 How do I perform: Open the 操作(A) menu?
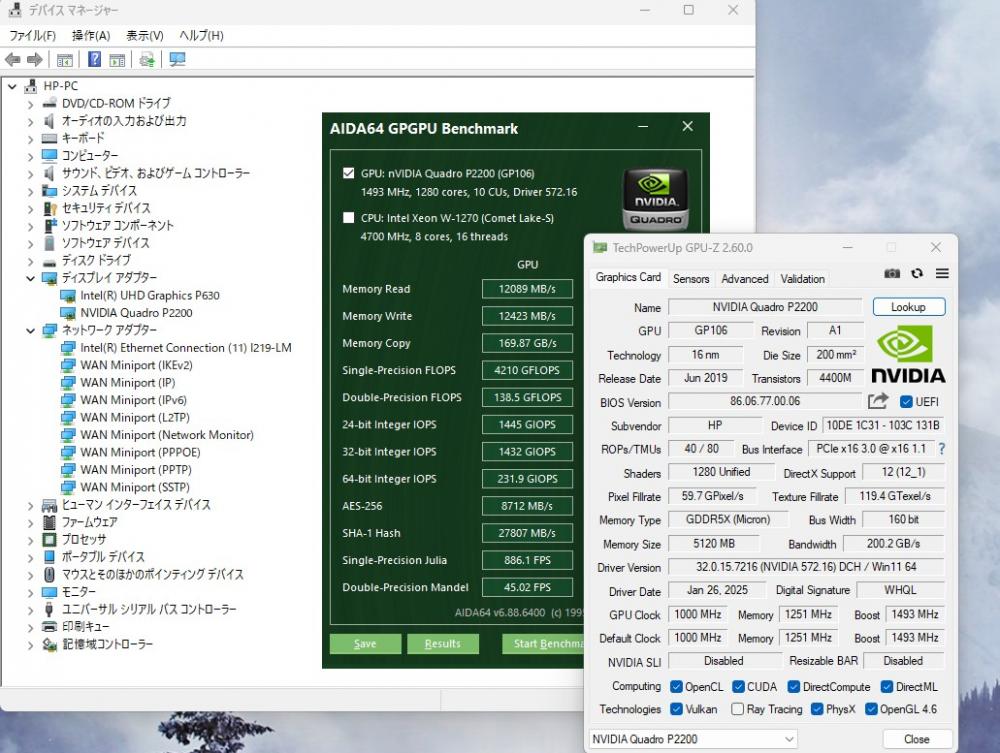91,36
